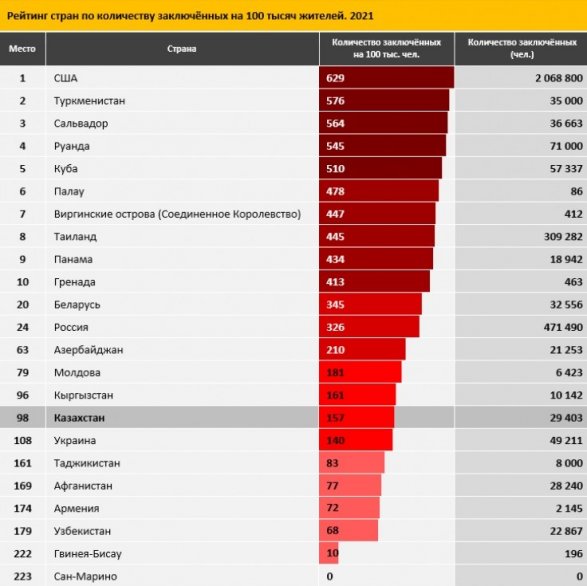Click the Азербайджан bar showing 210
The image size is (587, 586).
coord(362,349)
